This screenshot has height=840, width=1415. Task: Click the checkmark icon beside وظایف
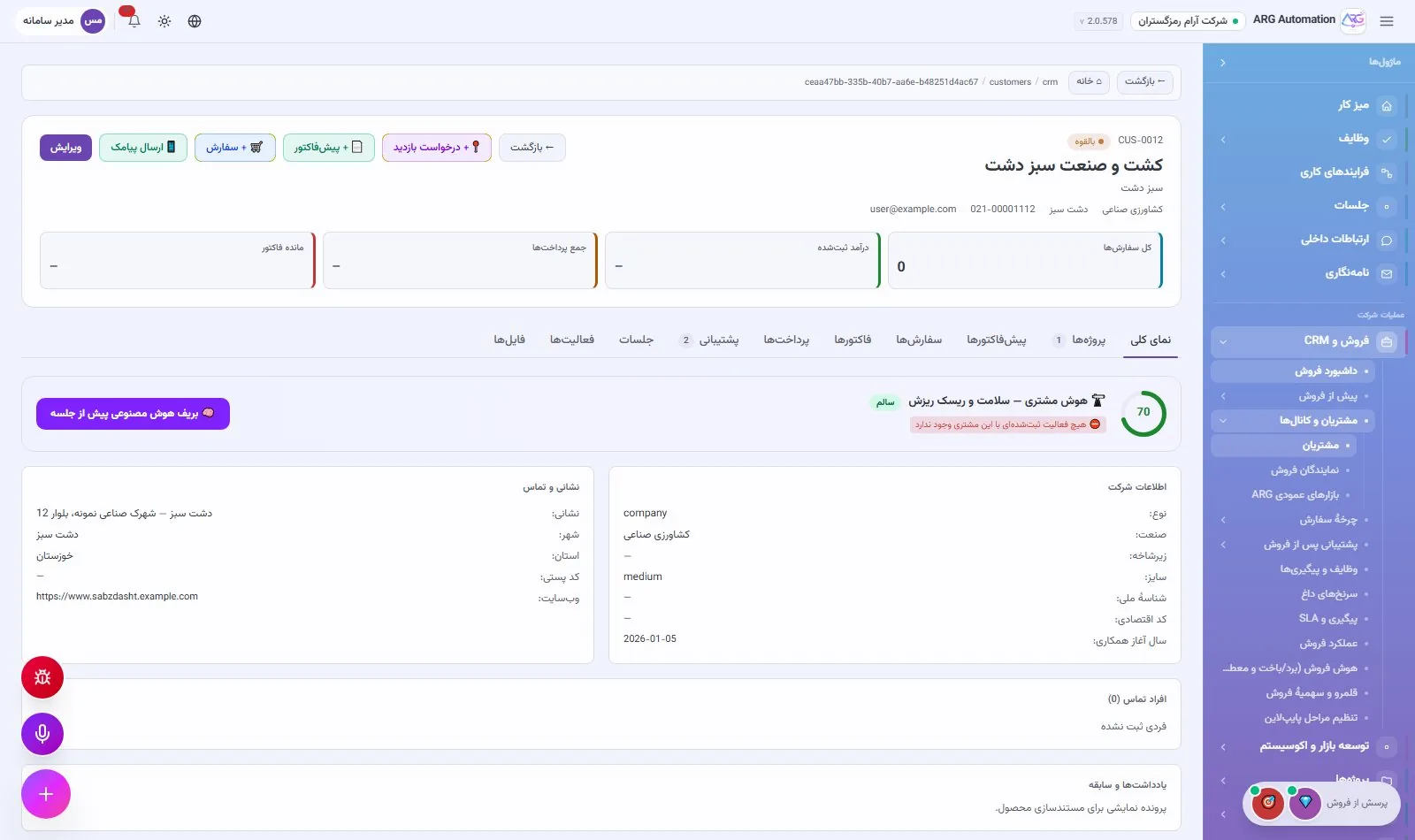pos(1387,139)
